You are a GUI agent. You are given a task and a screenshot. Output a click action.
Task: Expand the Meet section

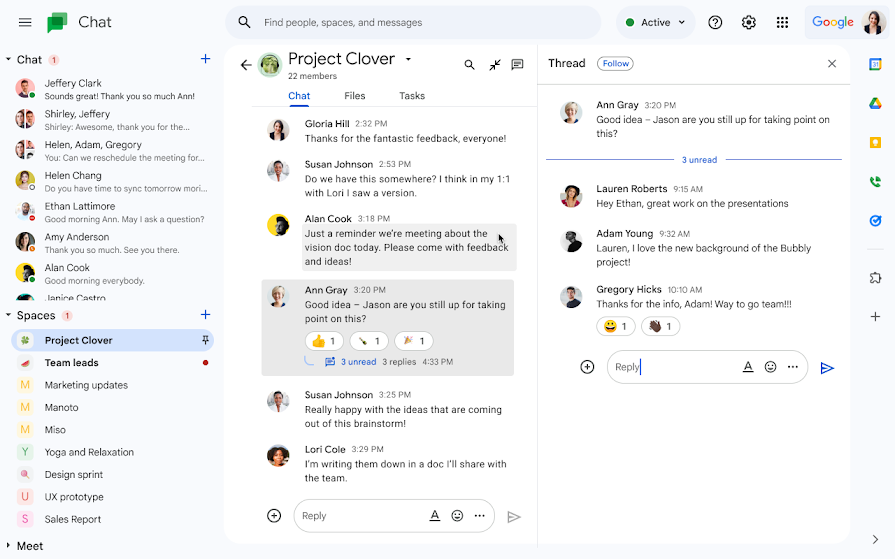coord(8,545)
